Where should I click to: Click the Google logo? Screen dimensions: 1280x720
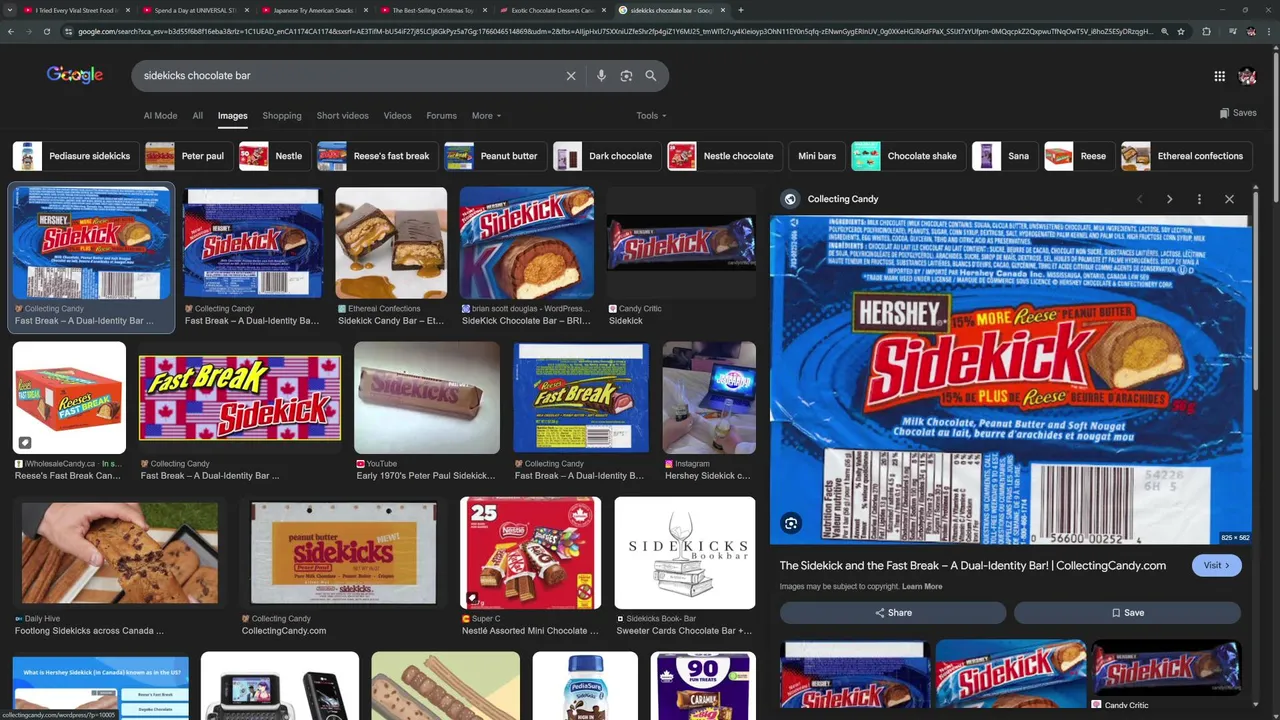(x=75, y=75)
